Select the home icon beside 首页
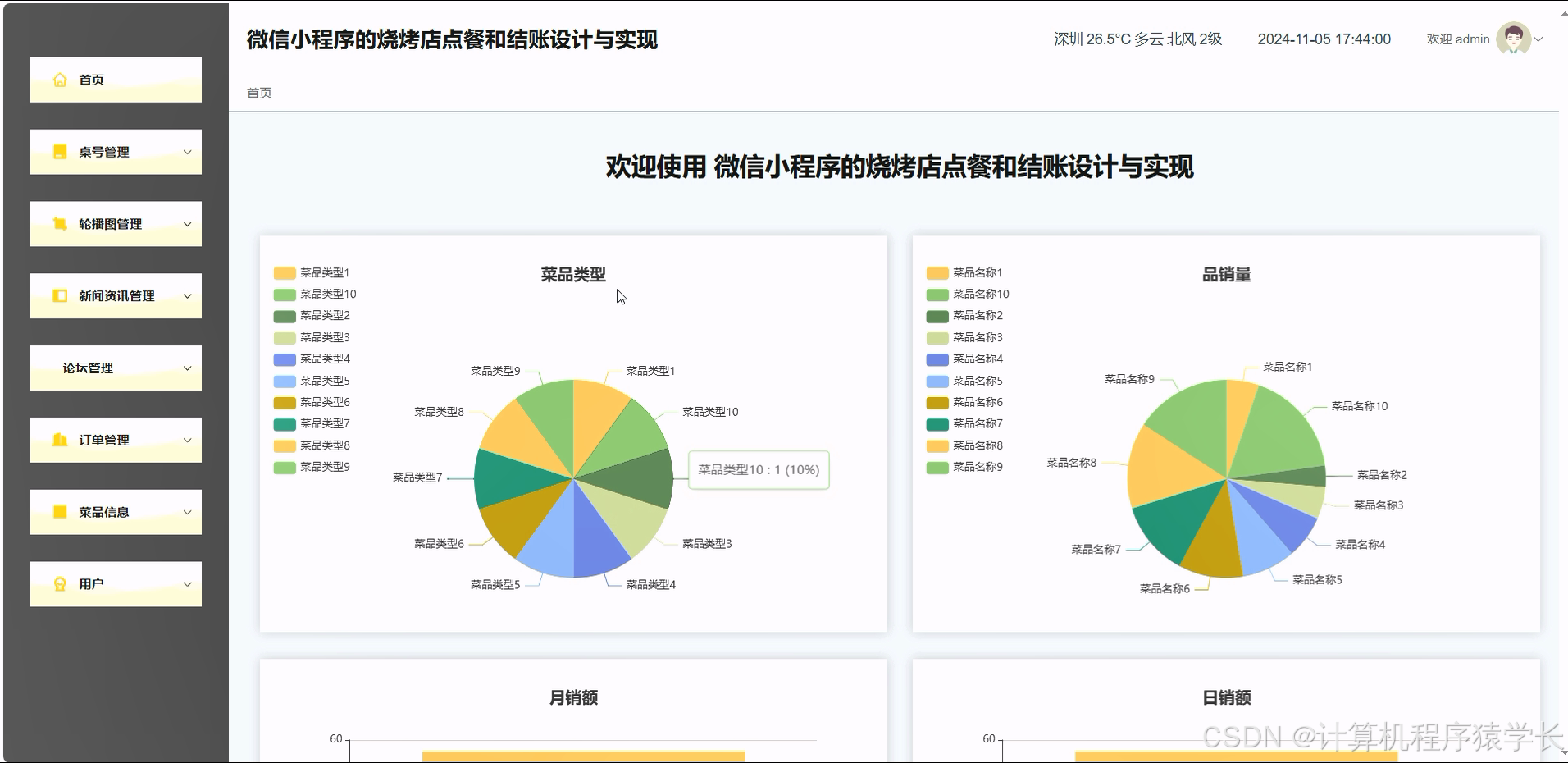The height and width of the screenshot is (763, 1568). (x=58, y=79)
